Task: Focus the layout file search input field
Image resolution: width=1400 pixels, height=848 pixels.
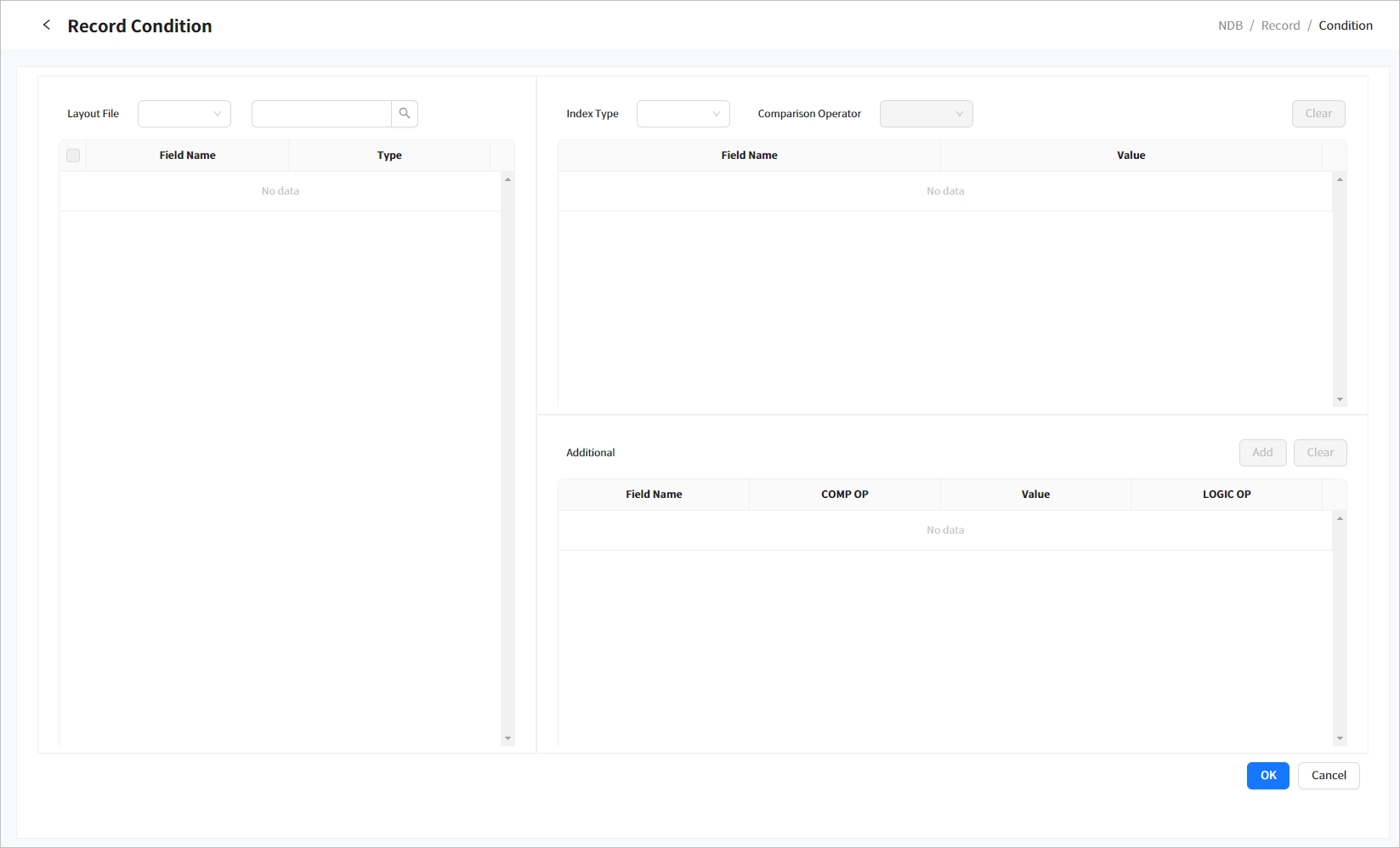Action: pyautogui.click(x=321, y=114)
